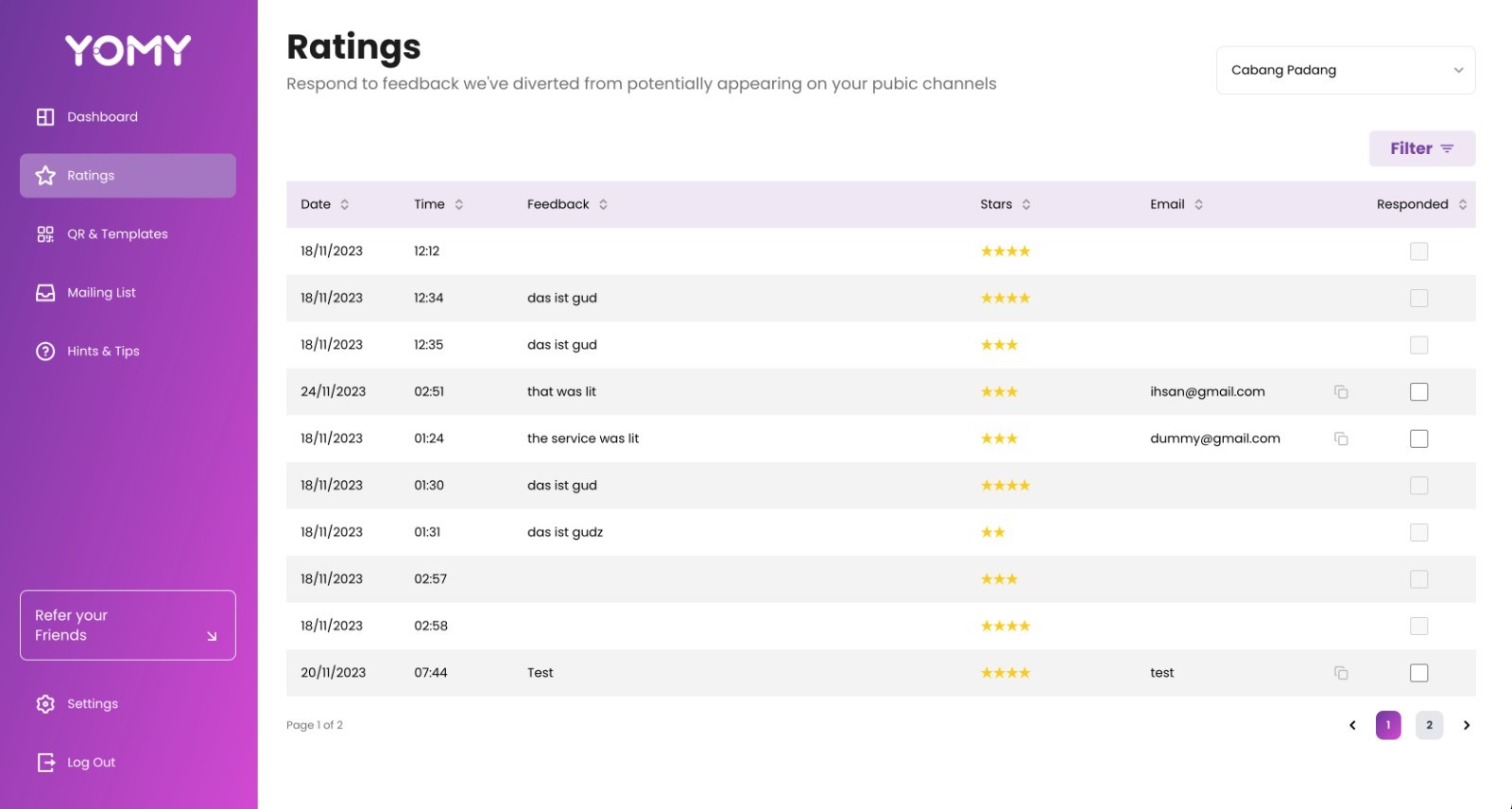Jump to page 2 of ratings
The width and height of the screenshot is (1512, 809).
coord(1429,725)
